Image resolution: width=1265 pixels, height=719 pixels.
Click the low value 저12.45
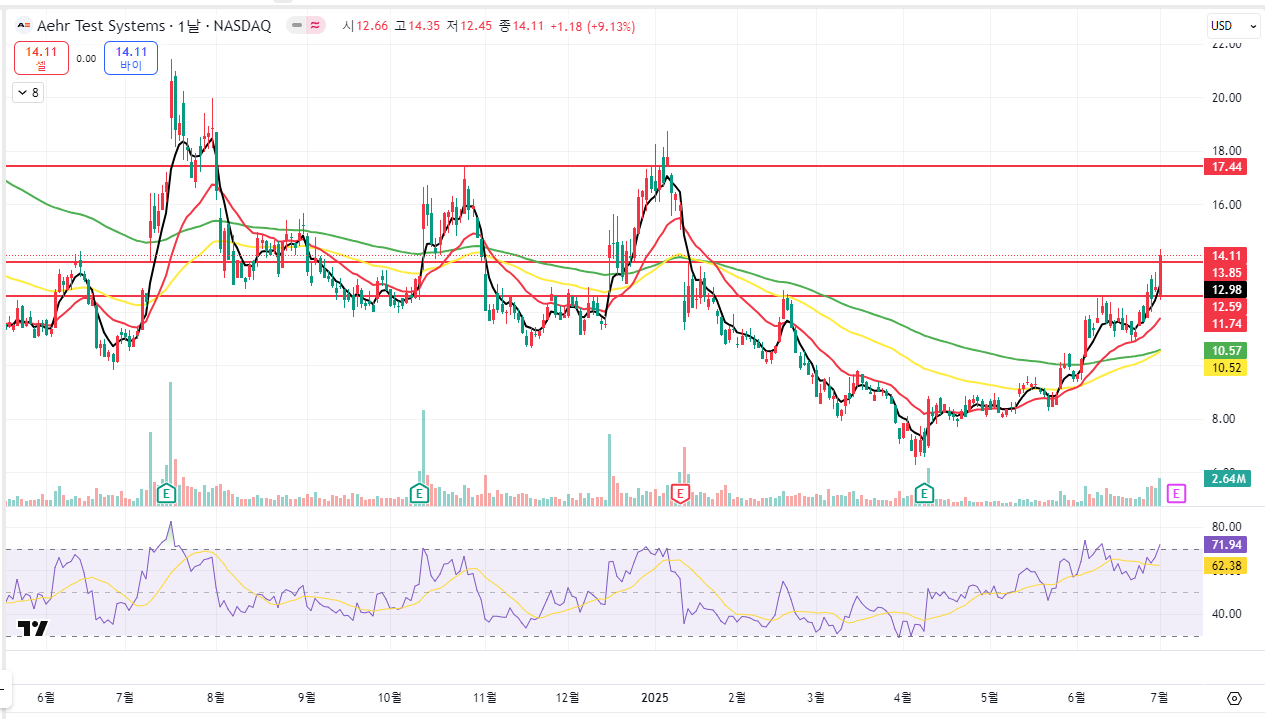pyautogui.click(x=469, y=26)
